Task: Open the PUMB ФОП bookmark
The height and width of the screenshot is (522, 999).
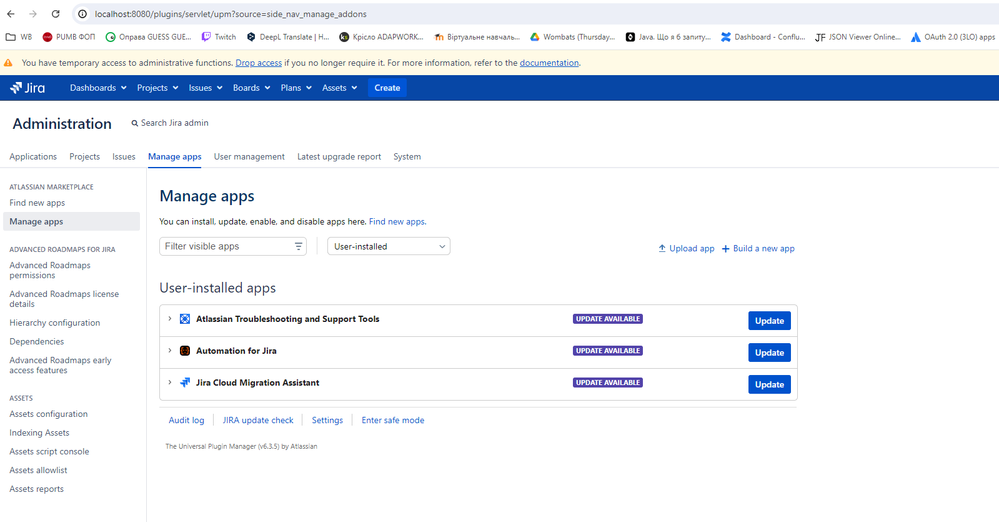Action: [x=69, y=37]
